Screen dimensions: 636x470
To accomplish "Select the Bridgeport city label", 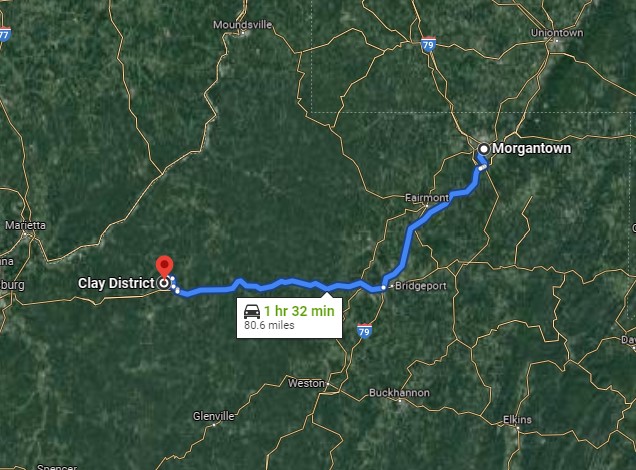I will pyautogui.click(x=421, y=286).
